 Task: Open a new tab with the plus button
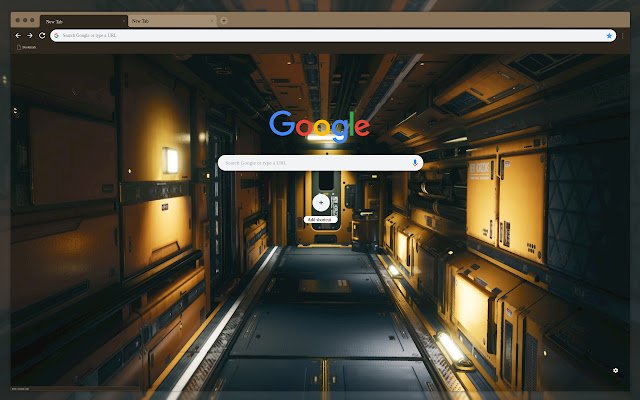tap(224, 20)
